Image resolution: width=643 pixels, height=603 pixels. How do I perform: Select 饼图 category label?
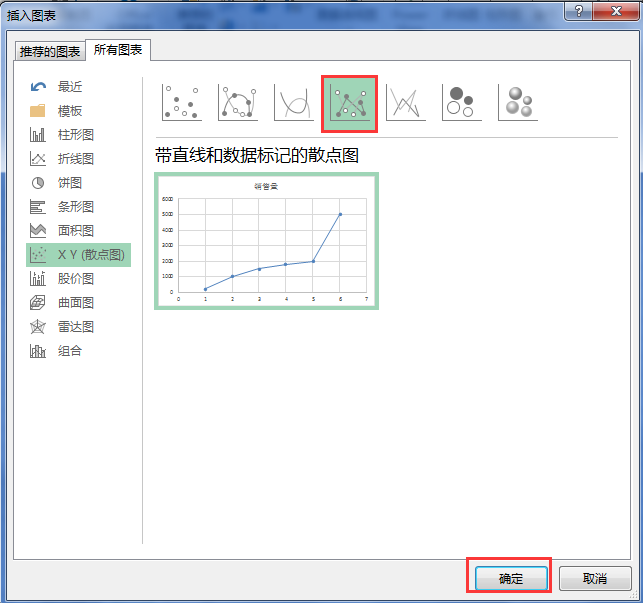point(70,183)
